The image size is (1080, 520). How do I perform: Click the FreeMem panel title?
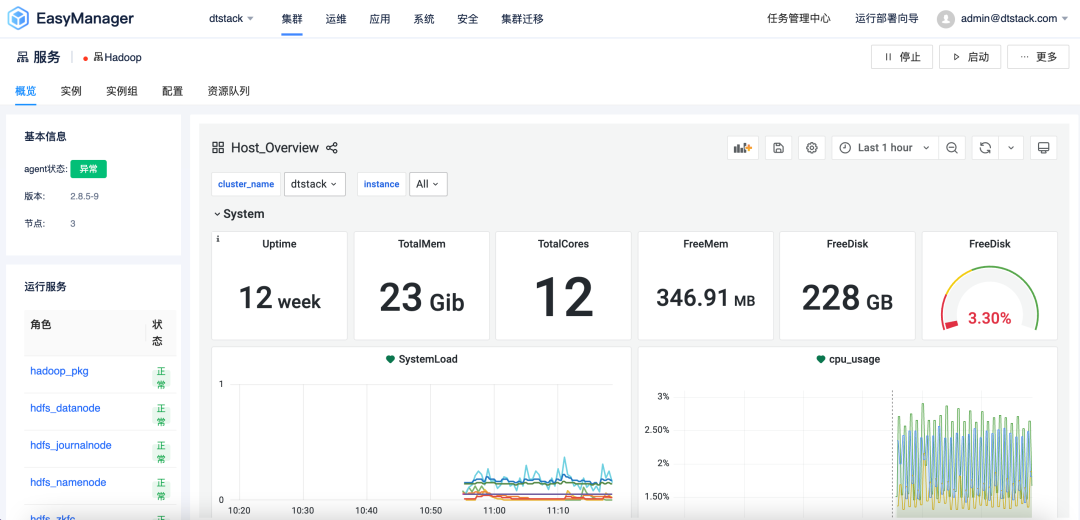click(x=706, y=244)
